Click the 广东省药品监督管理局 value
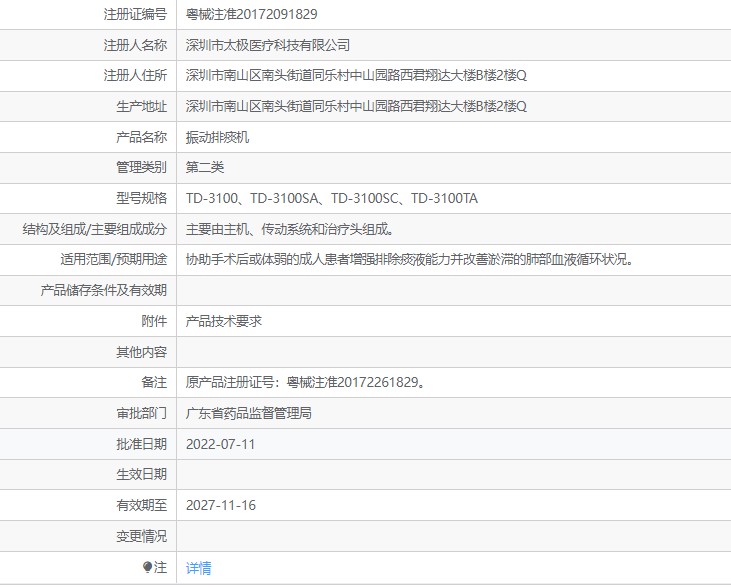Screen dimensions: 731x588 click(248, 413)
